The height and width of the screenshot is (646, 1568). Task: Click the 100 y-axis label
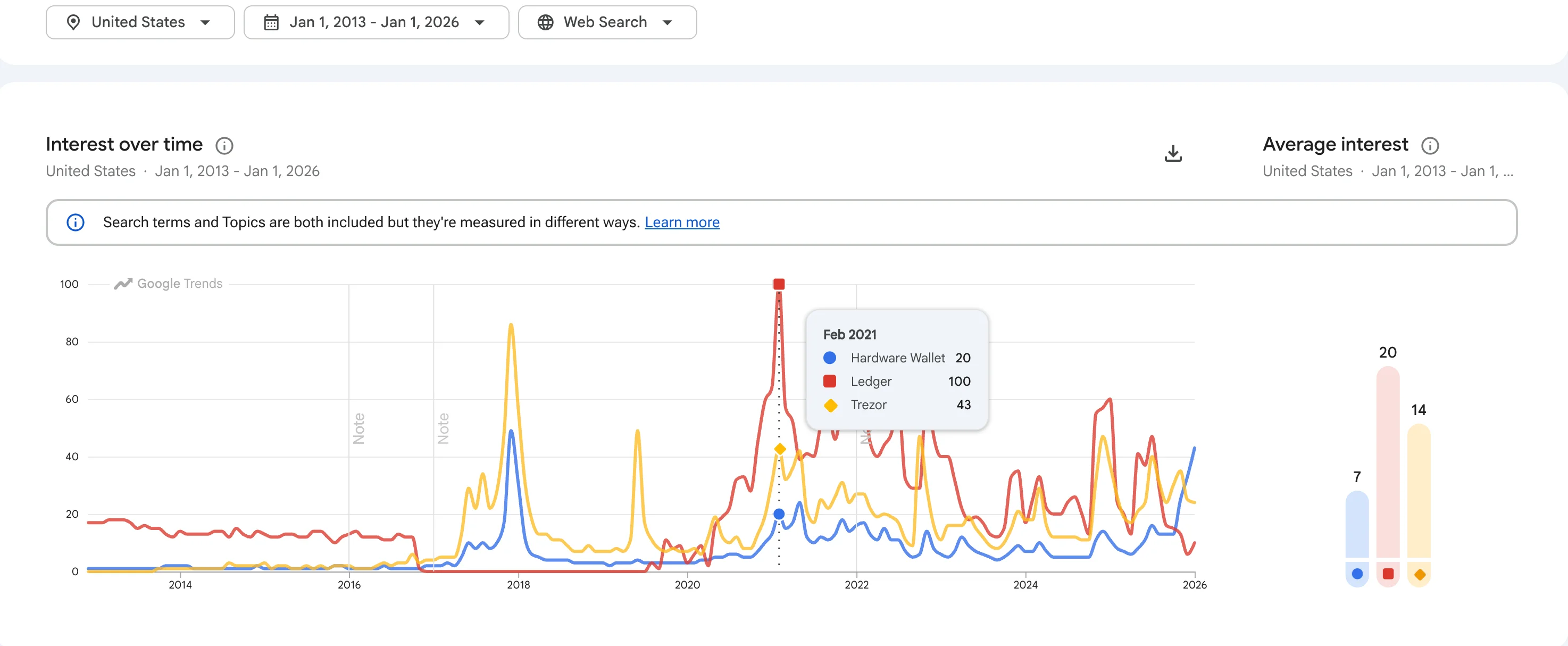click(69, 284)
